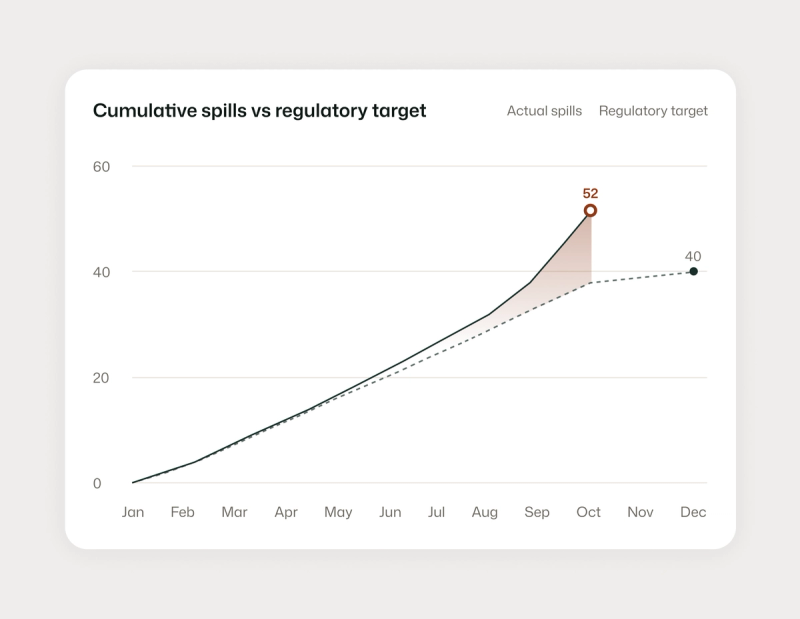Click the 60 y-axis value label
800x619 pixels.
(x=101, y=167)
